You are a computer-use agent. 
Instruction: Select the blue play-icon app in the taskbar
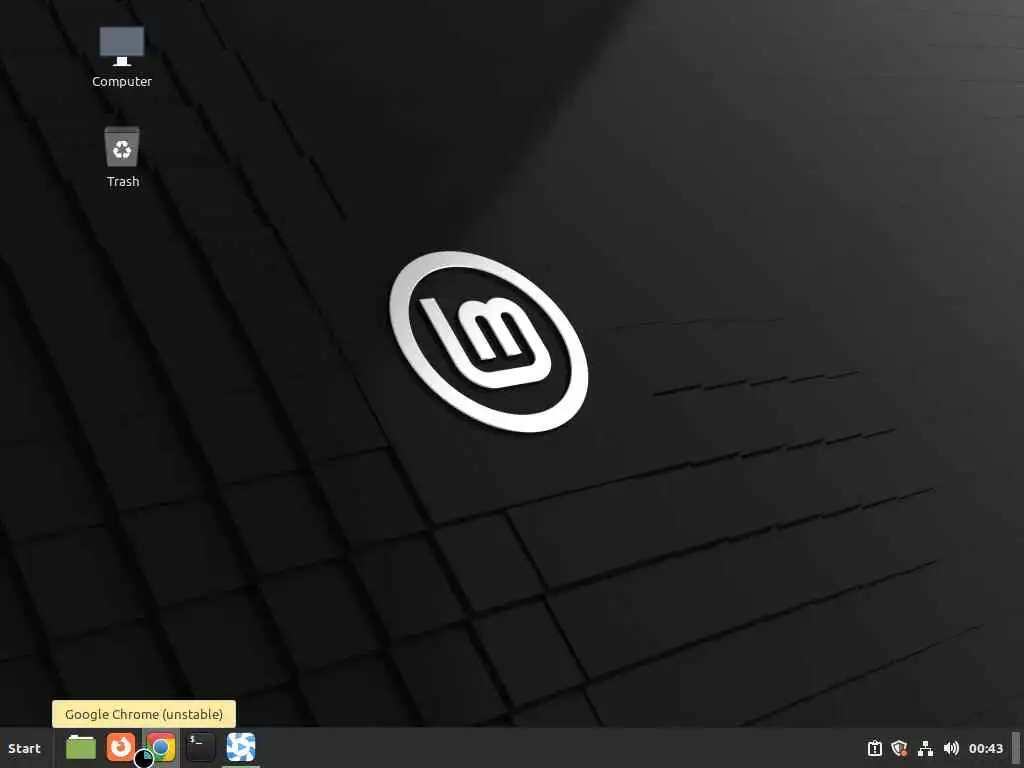pos(241,747)
